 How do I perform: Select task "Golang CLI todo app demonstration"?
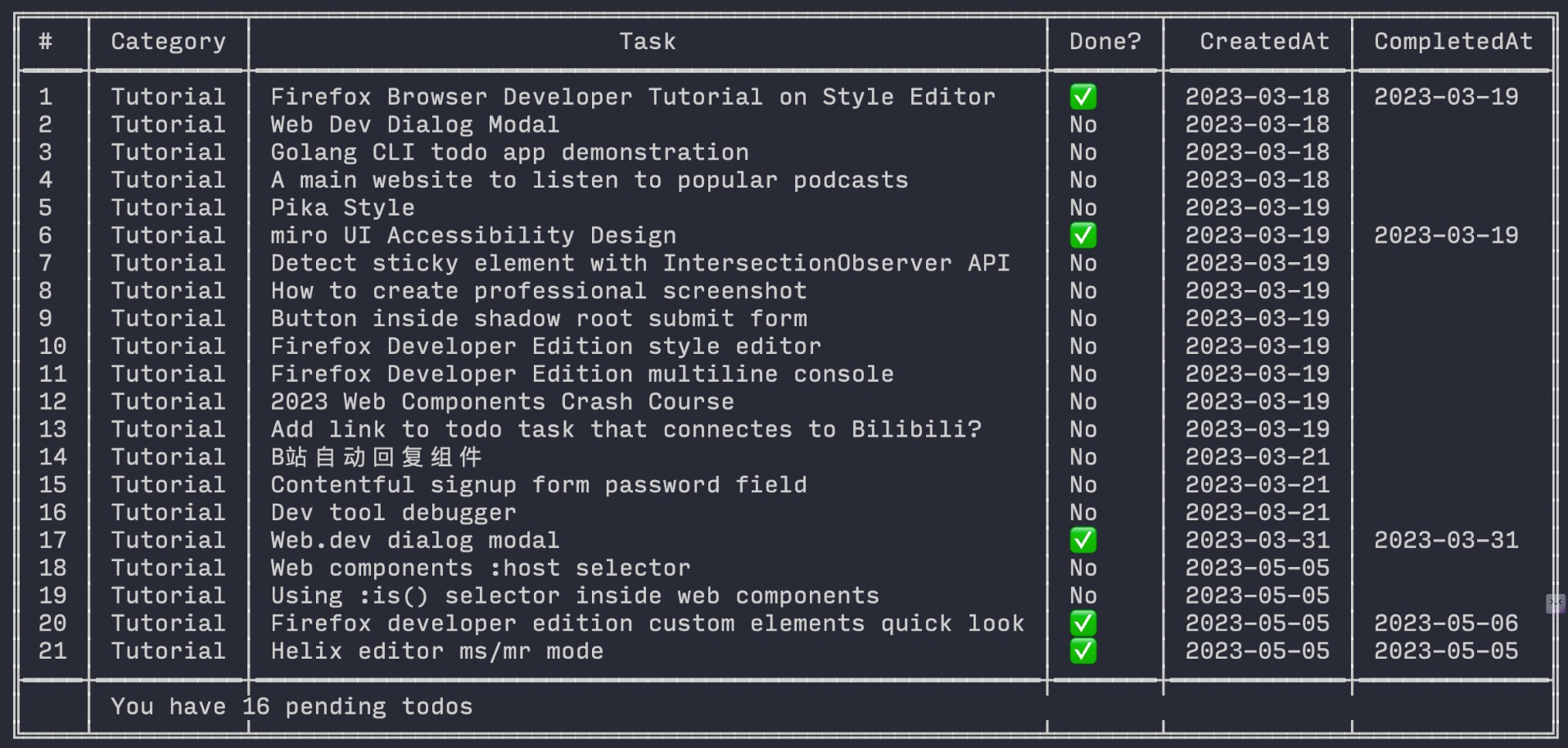pyautogui.click(x=509, y=152)
